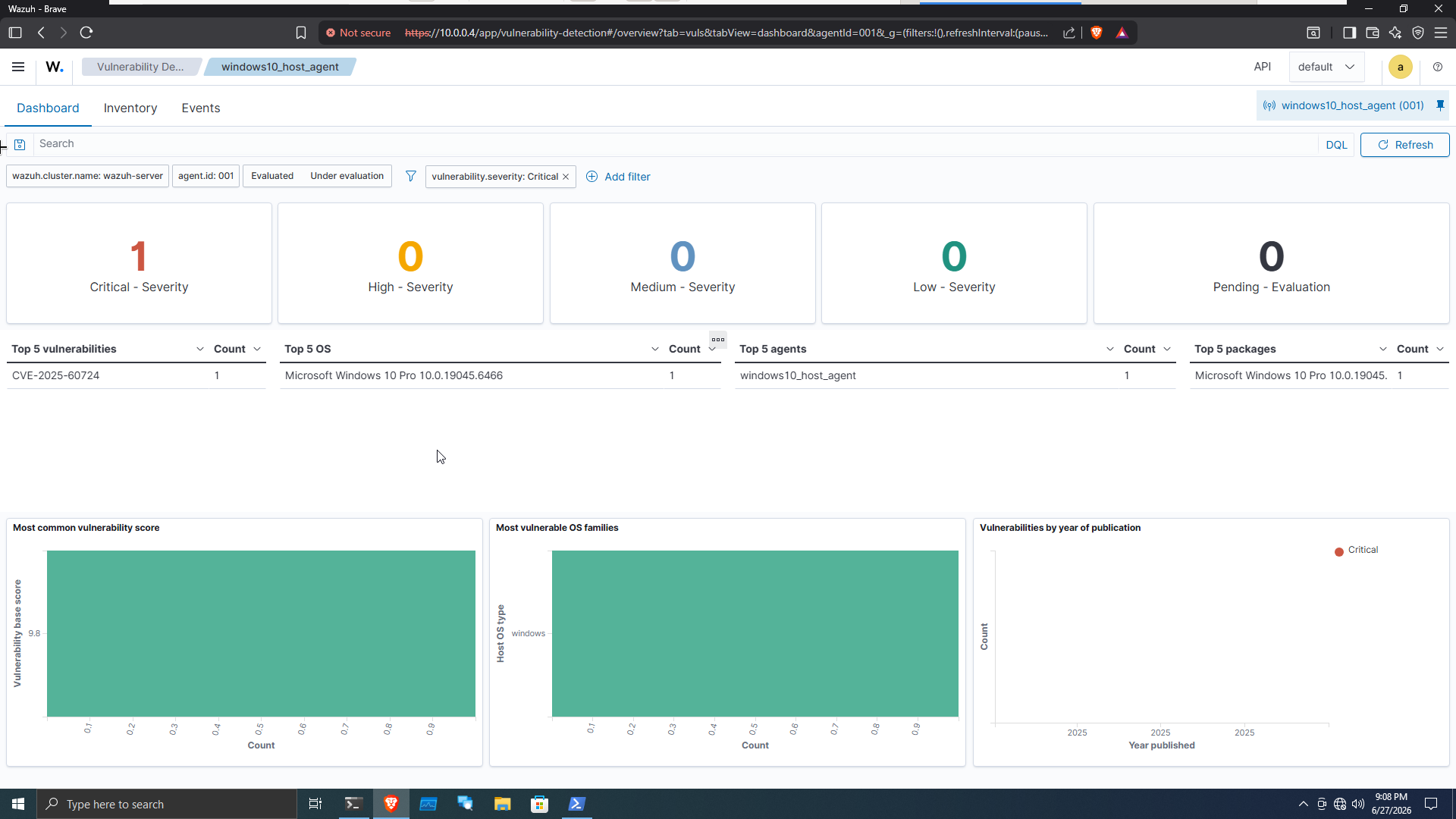Unpin the windows10_host_agent agent

[x=1440, y=105]
